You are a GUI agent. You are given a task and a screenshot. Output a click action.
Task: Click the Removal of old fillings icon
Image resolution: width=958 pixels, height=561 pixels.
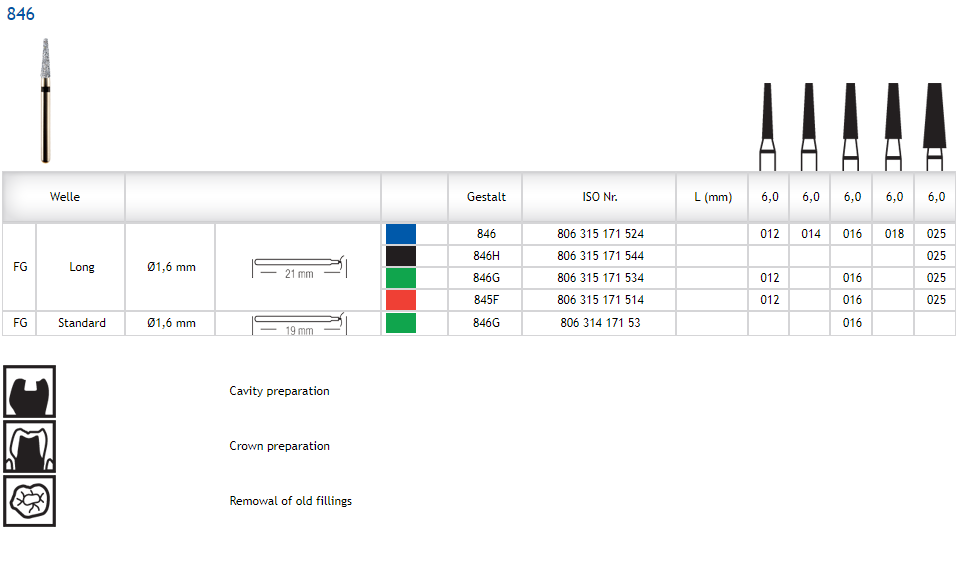click(x=30, y=501)
